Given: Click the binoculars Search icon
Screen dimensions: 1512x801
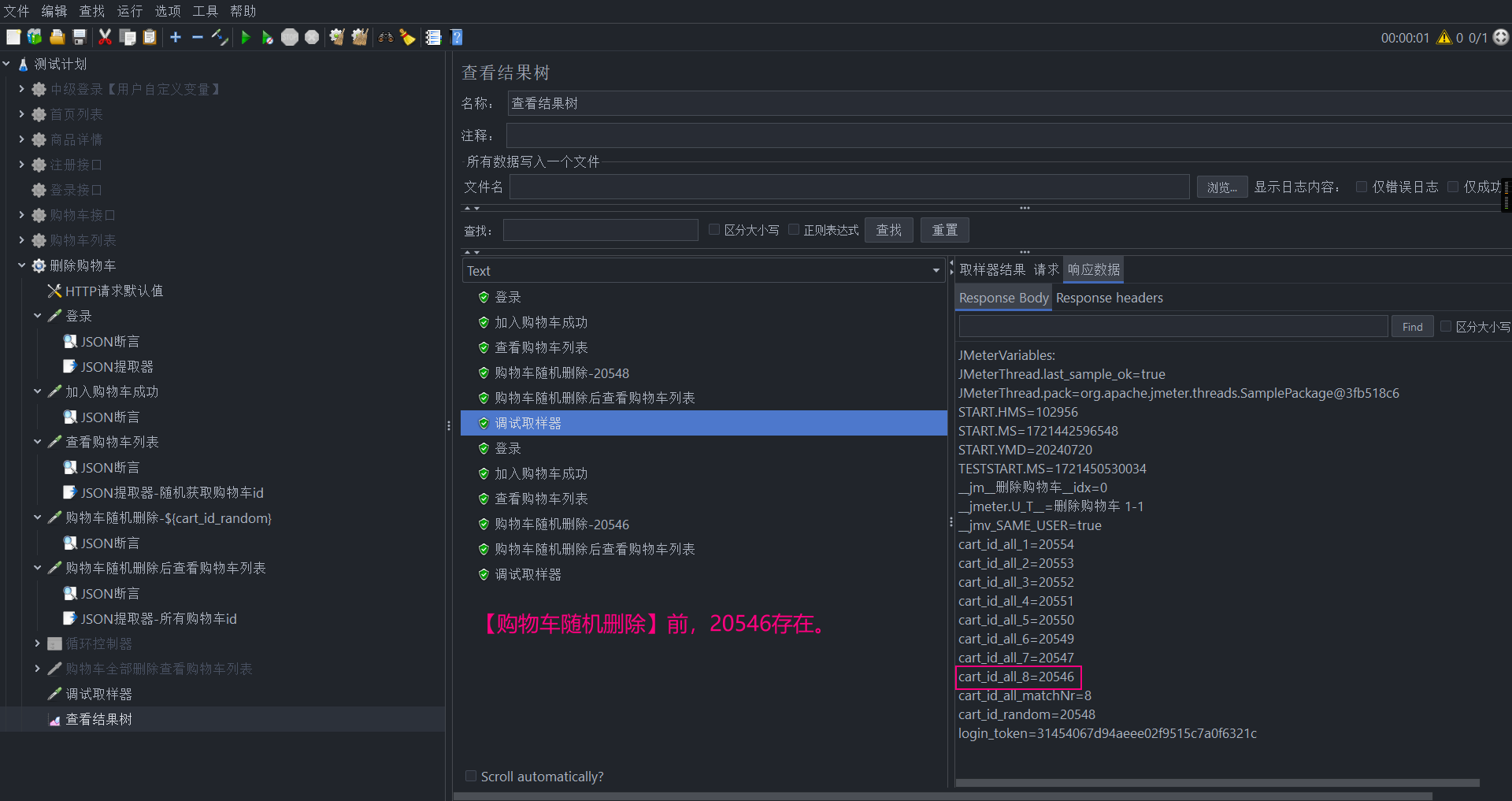Looking at the screenshot, I should (x=386, y=37).
